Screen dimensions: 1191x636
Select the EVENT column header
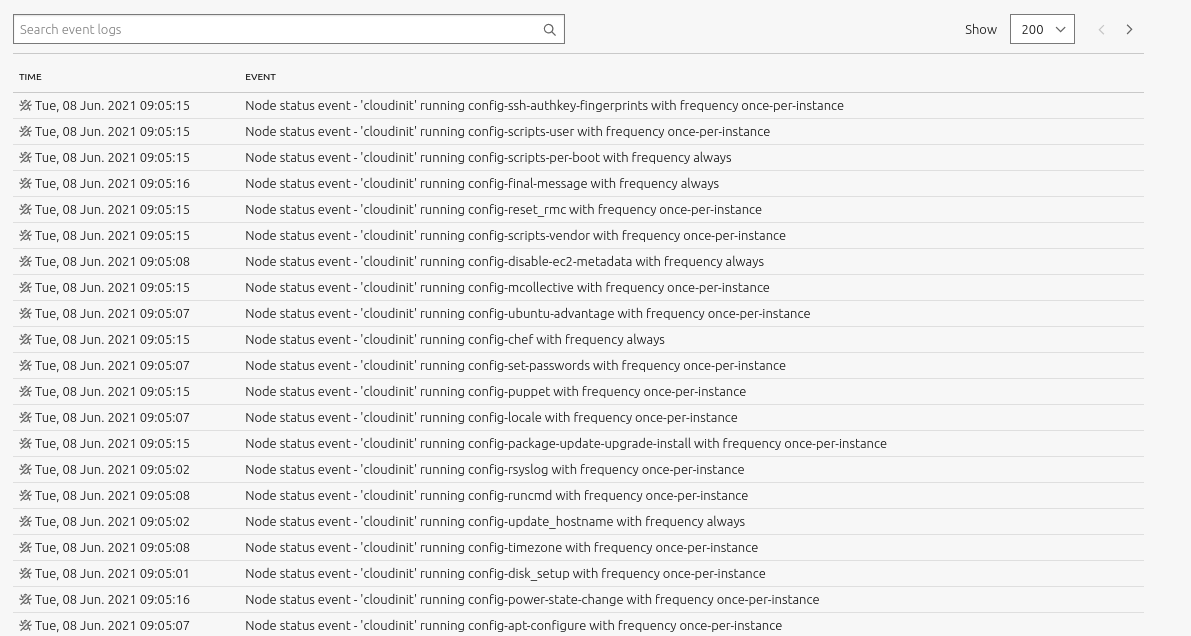point(260,77)
